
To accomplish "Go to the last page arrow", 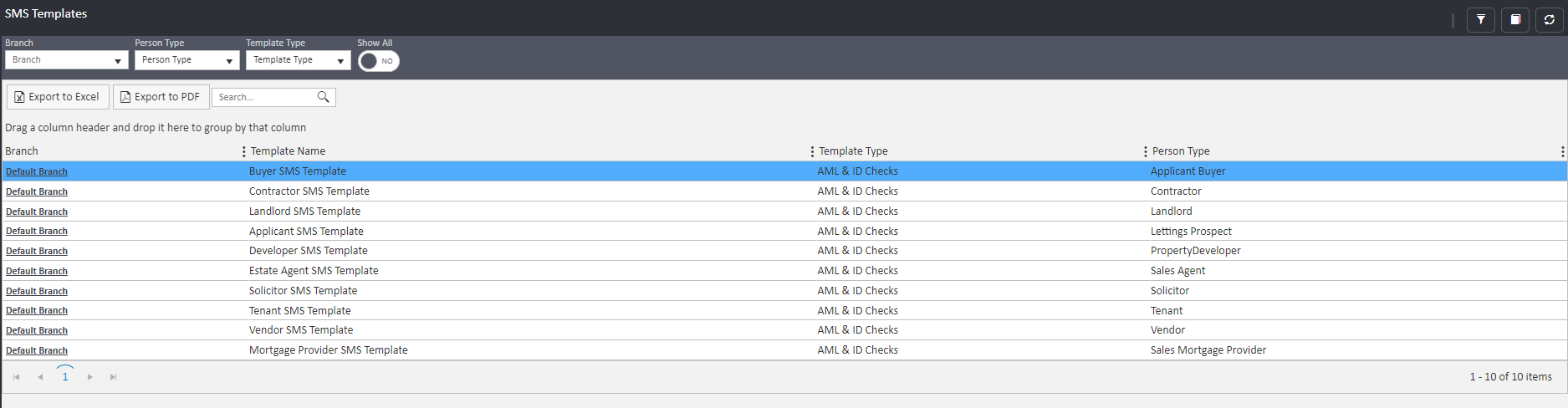I will coord(113,377).
